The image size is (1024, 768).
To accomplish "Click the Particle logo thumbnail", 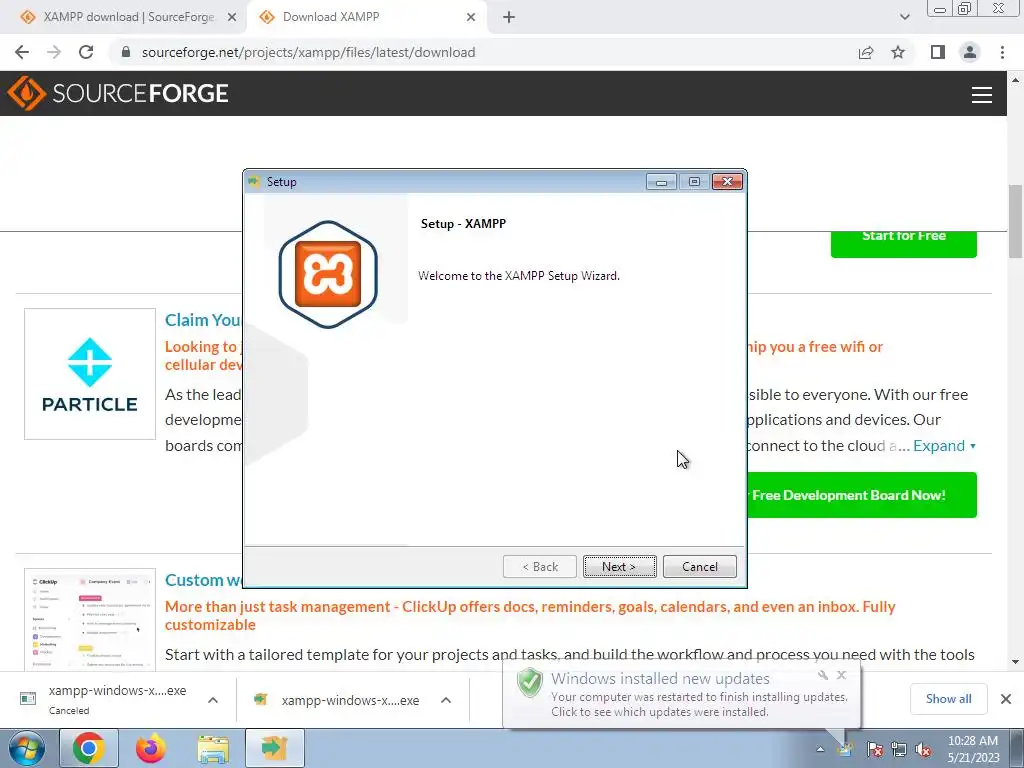I will pyautogui.click(x=90, y=374).
